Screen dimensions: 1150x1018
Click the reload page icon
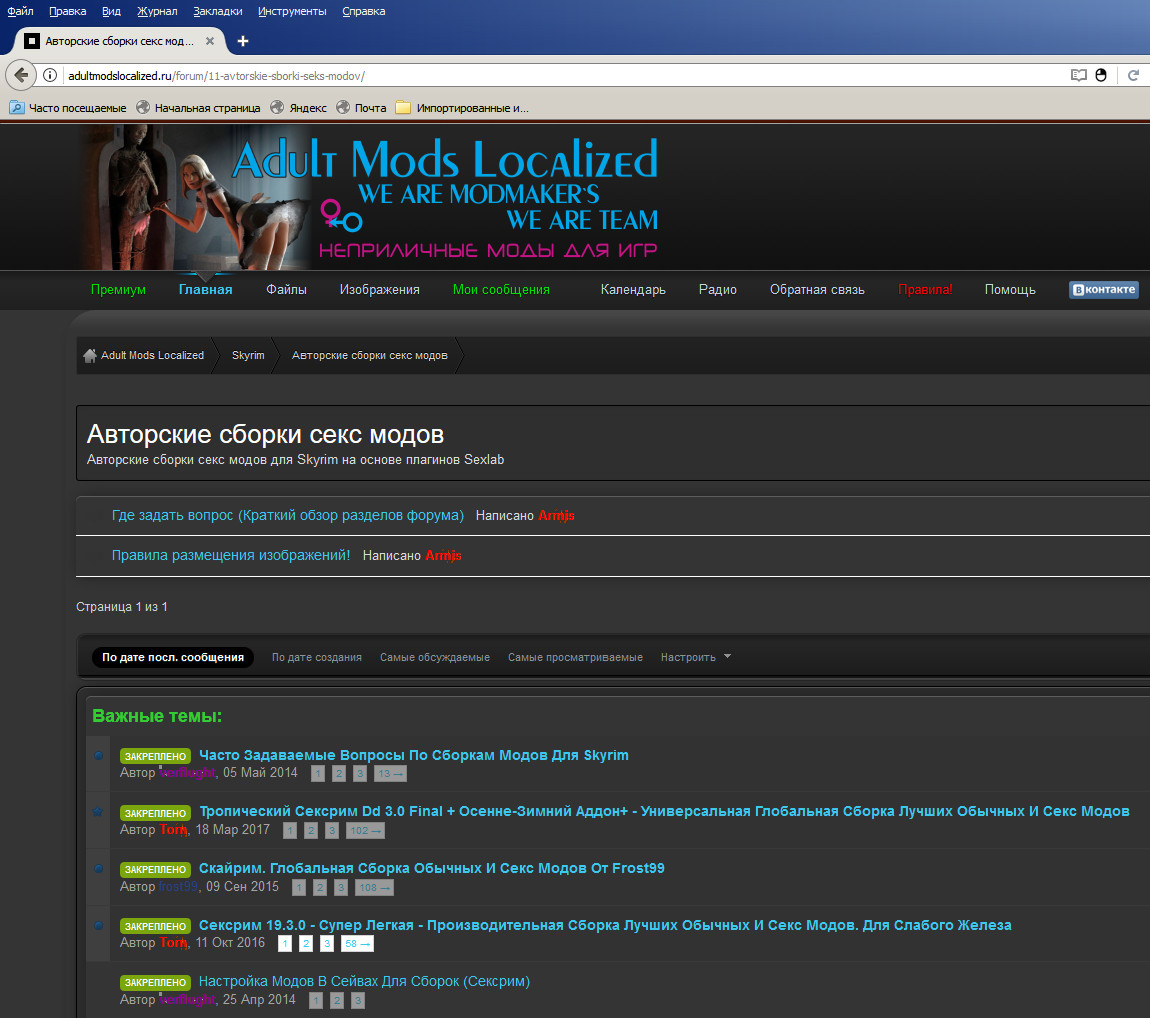(x=1133, y=76)
